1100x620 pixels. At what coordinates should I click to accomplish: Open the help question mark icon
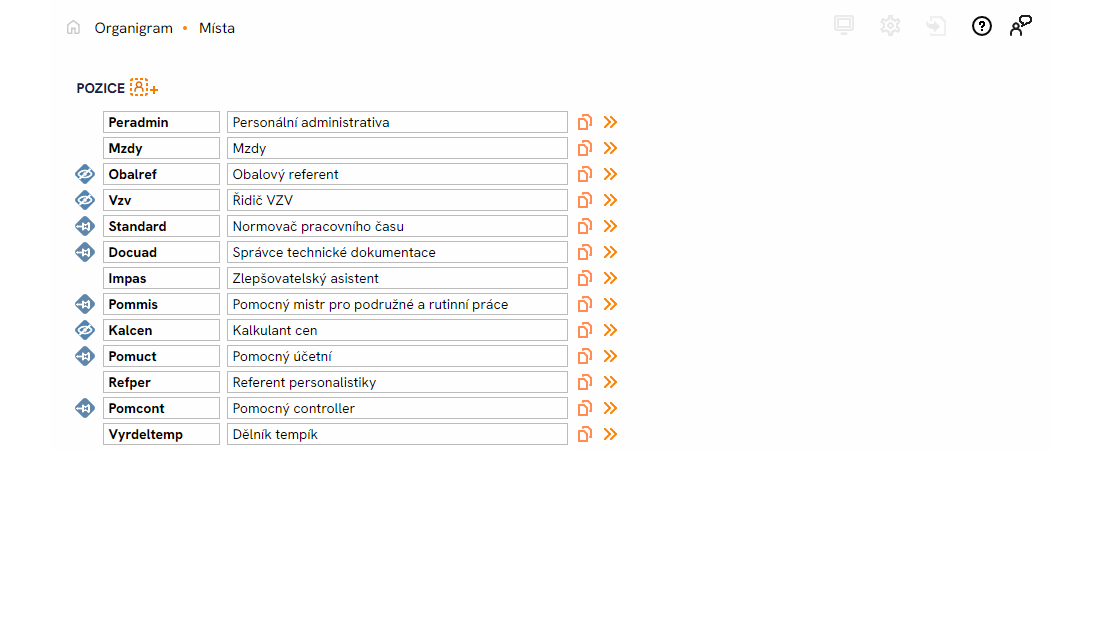click(982, 27)
